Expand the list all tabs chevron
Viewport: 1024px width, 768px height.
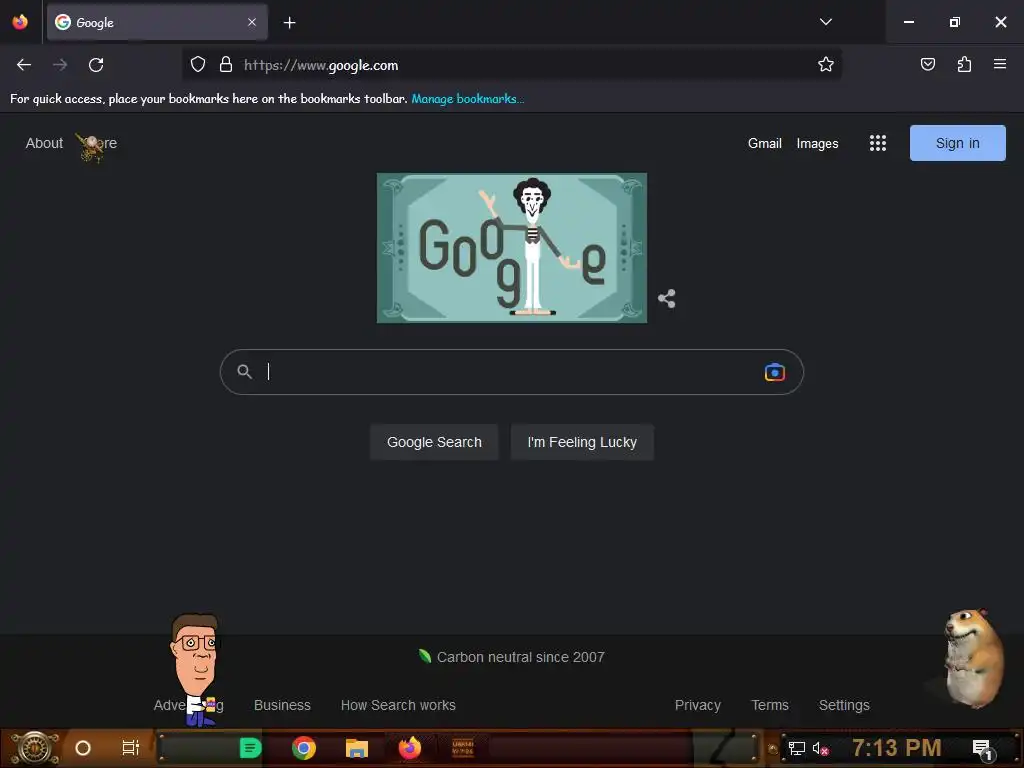point(825,22)
